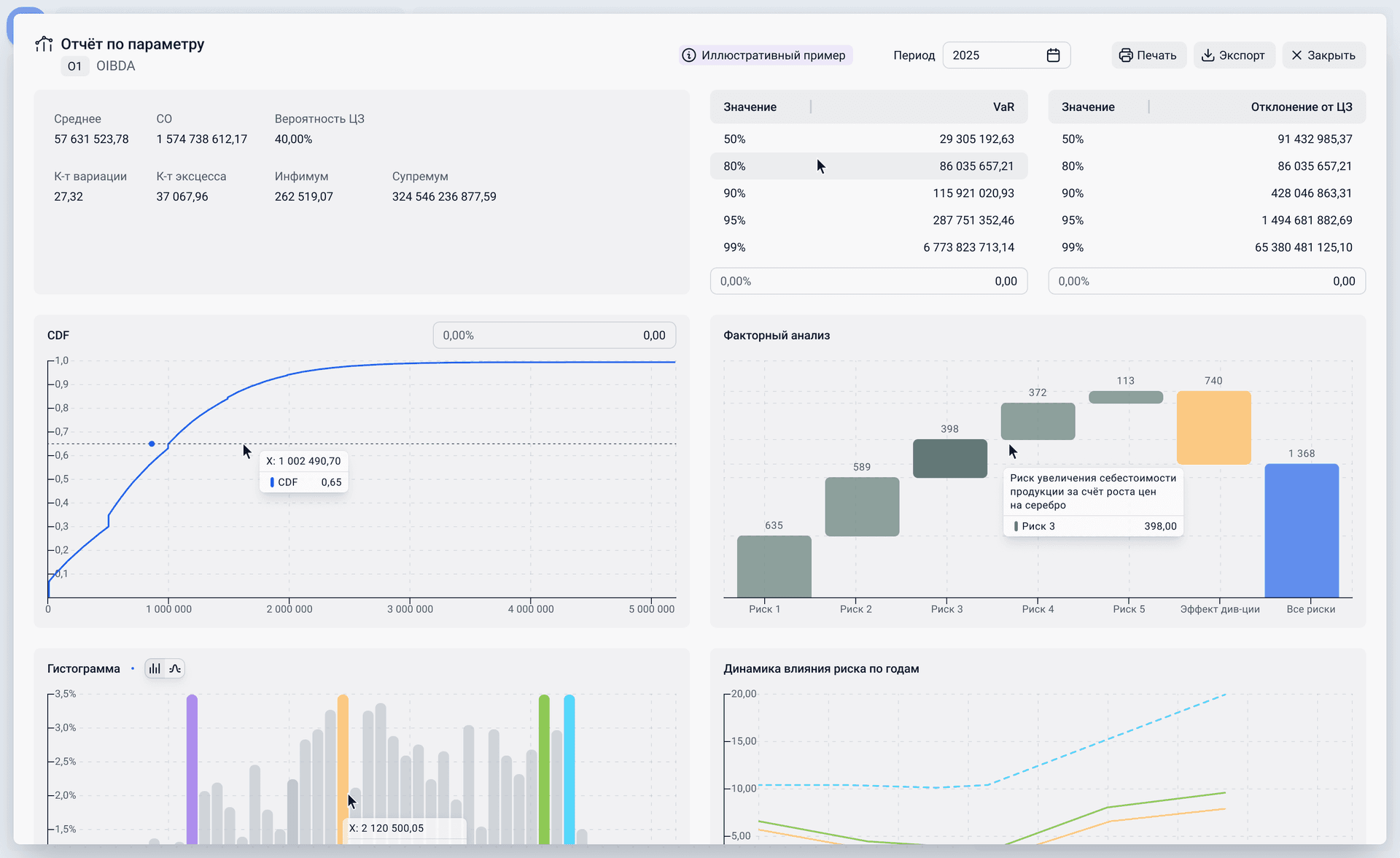
Task: Click the blue Все риски bar
Action: 1302,530
